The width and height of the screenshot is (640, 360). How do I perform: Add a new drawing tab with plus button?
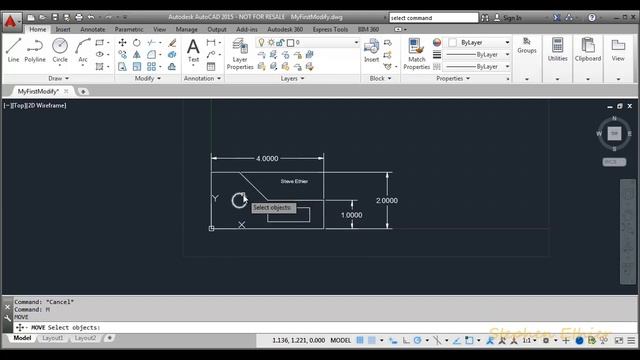click(x=83, y=91)
